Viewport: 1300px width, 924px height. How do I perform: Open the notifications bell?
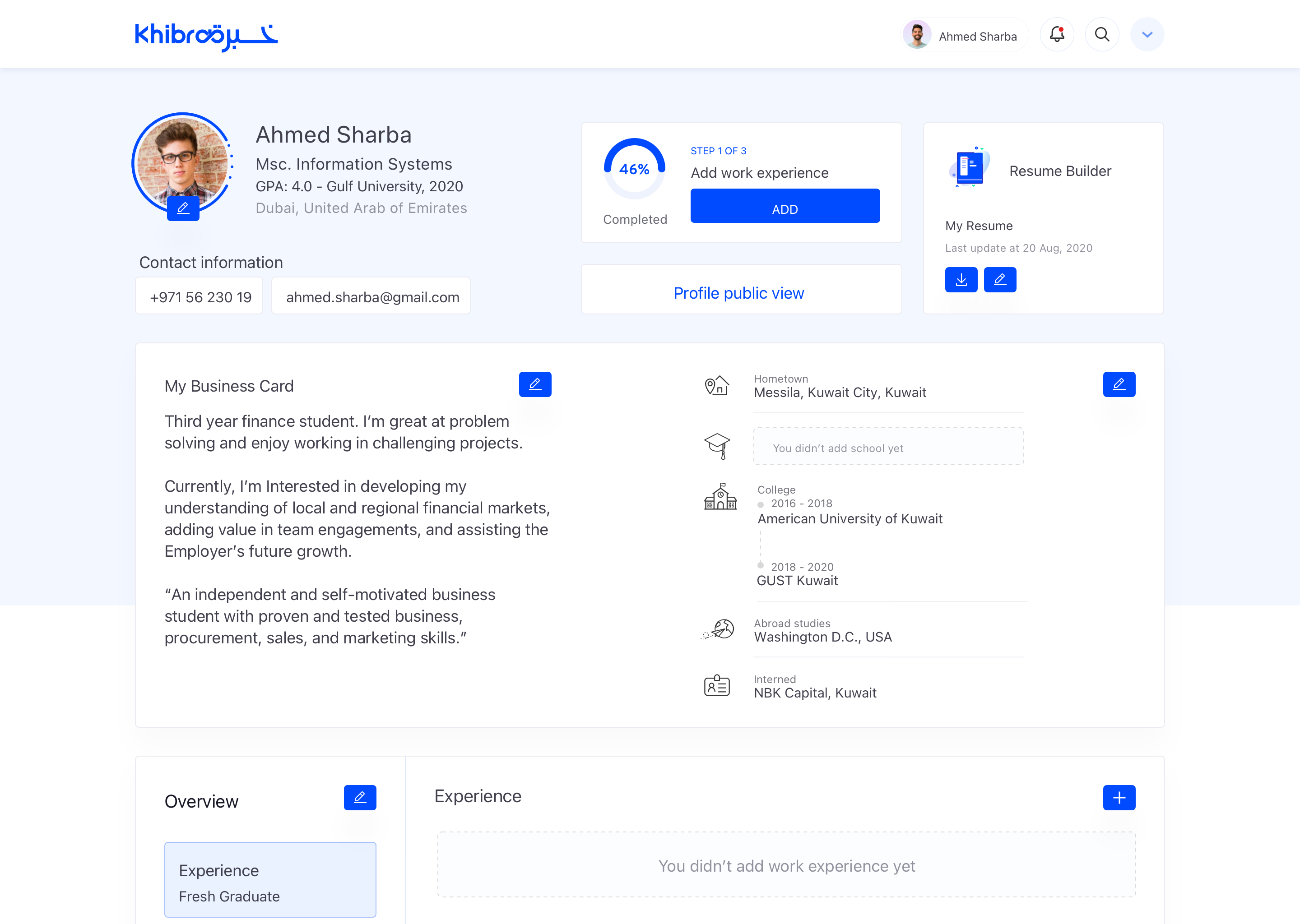(x=1056, y=35)
